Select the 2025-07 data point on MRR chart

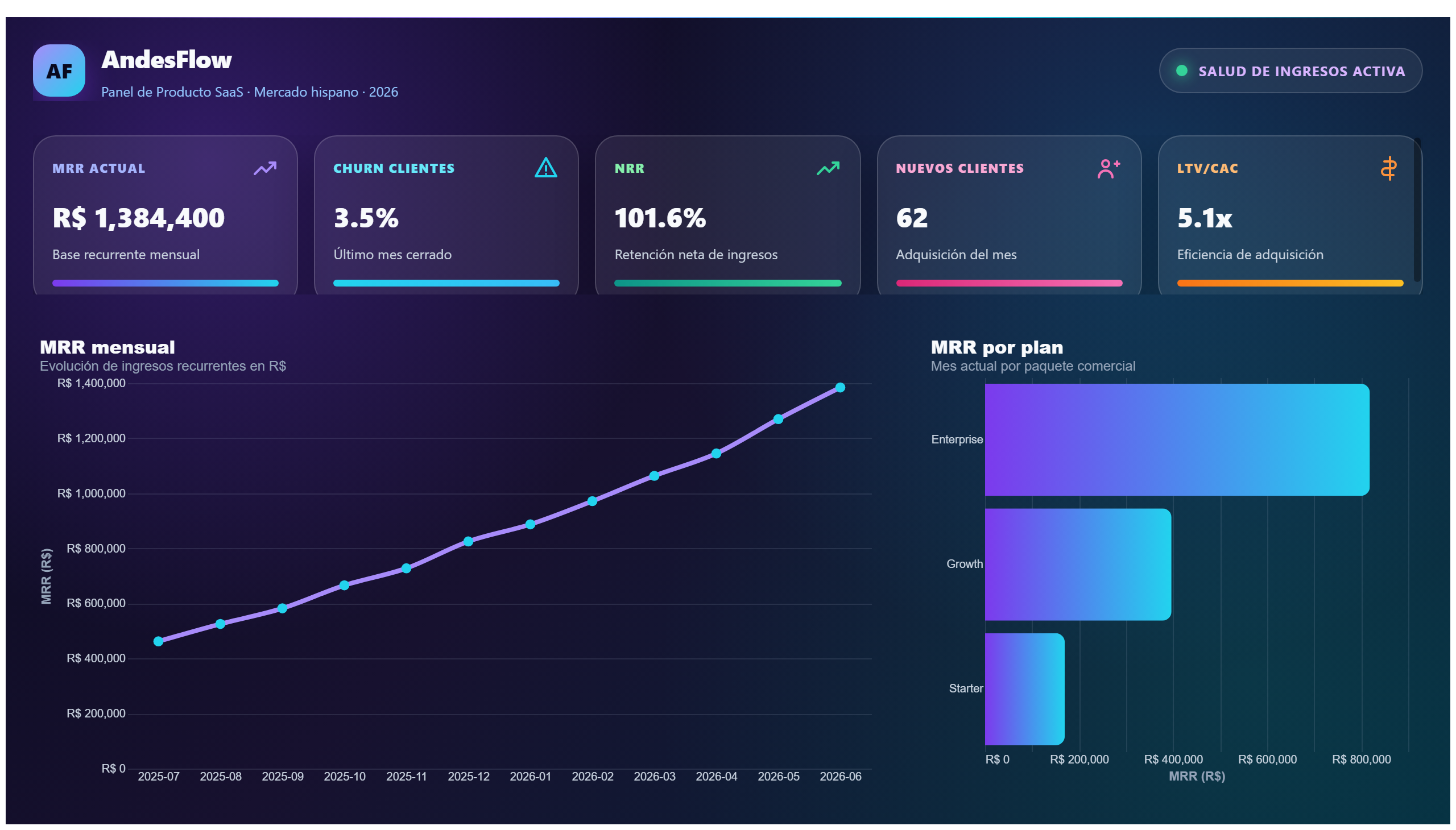point(159,641)
